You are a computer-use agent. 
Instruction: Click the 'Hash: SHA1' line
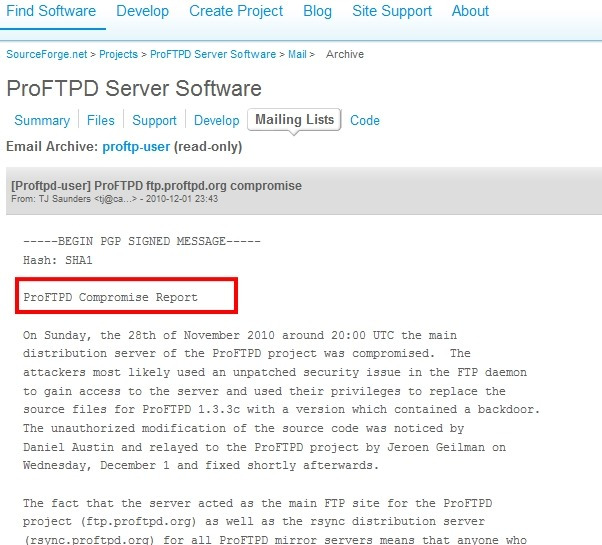pyautogui.click(x=58, y=260)
